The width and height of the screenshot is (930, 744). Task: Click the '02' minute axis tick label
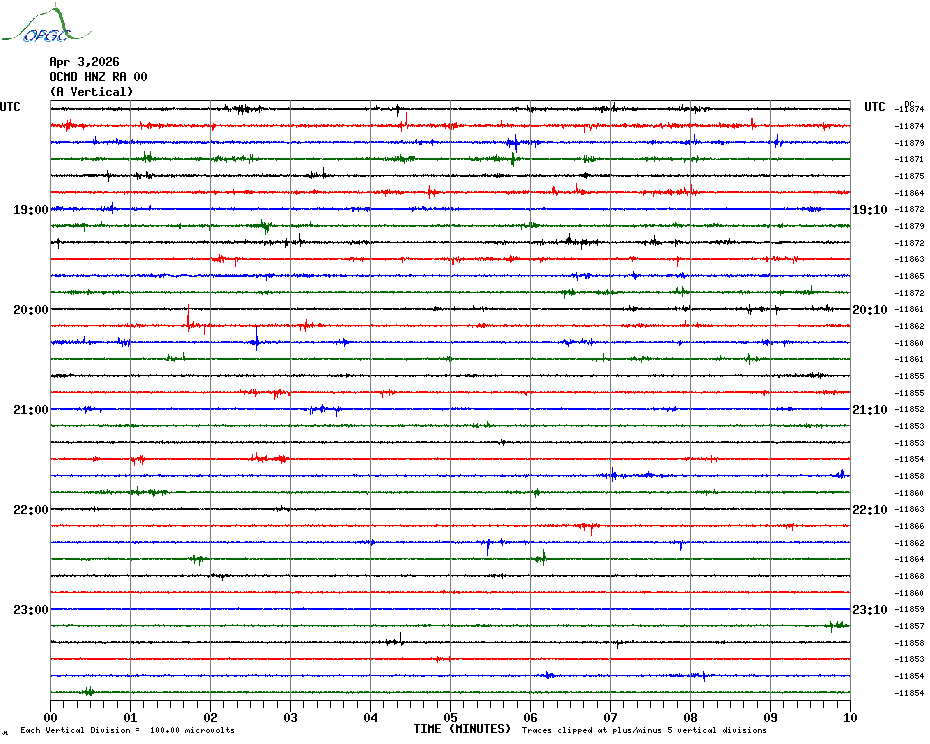pyautogui.click(x=211, y=717)
